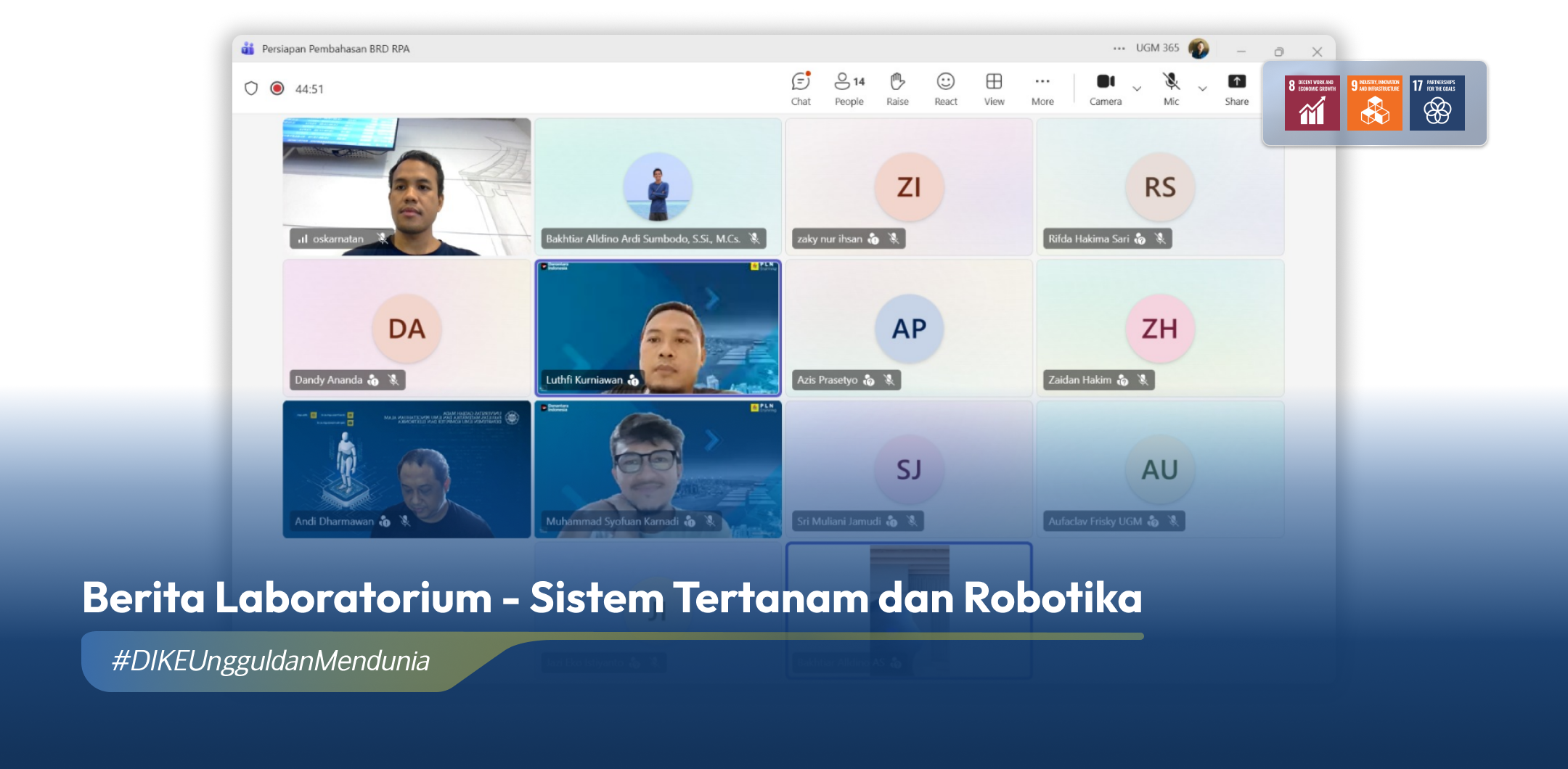Open the More actions menu
The image size is (1568, 769).
[x=1042, y=89]
